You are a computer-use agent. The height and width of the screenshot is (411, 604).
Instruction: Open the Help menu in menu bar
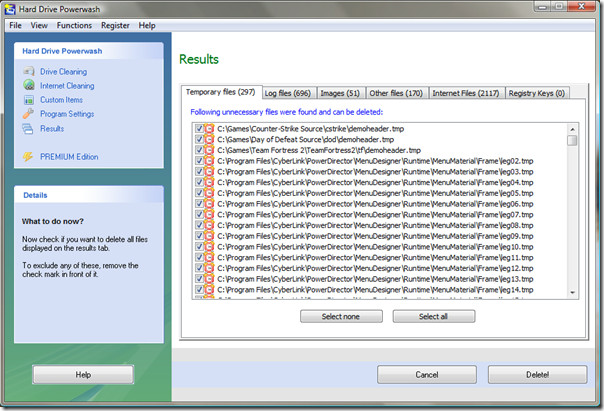click(x=147, y=25)
